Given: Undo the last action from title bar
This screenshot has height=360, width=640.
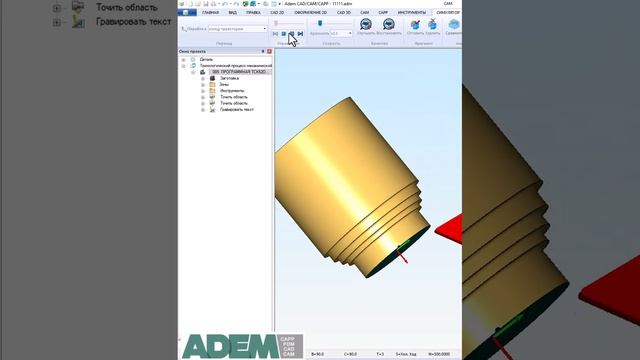Looking at the screenshot, I should click(224, 4).
